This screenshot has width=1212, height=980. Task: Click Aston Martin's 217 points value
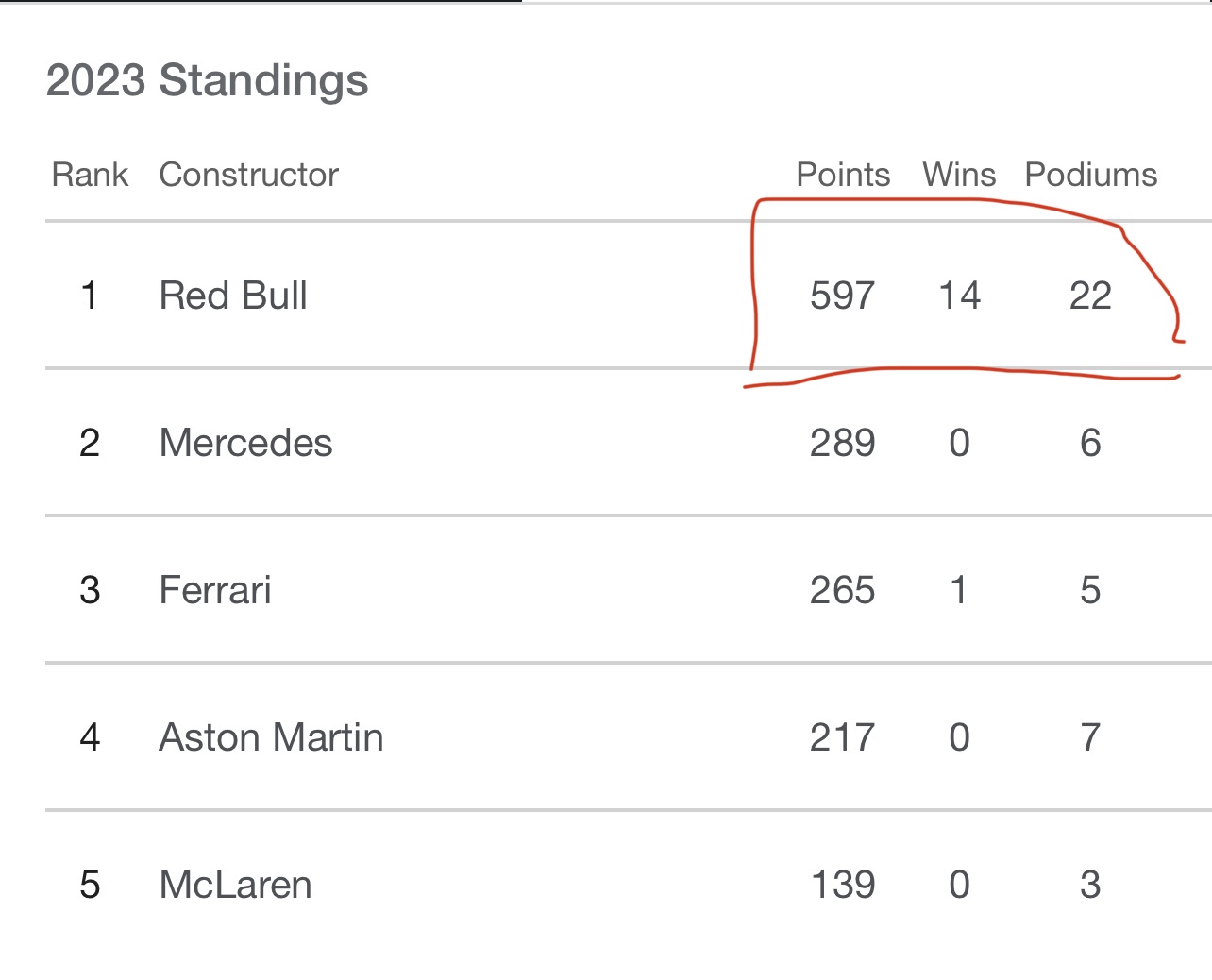(843, 737)
